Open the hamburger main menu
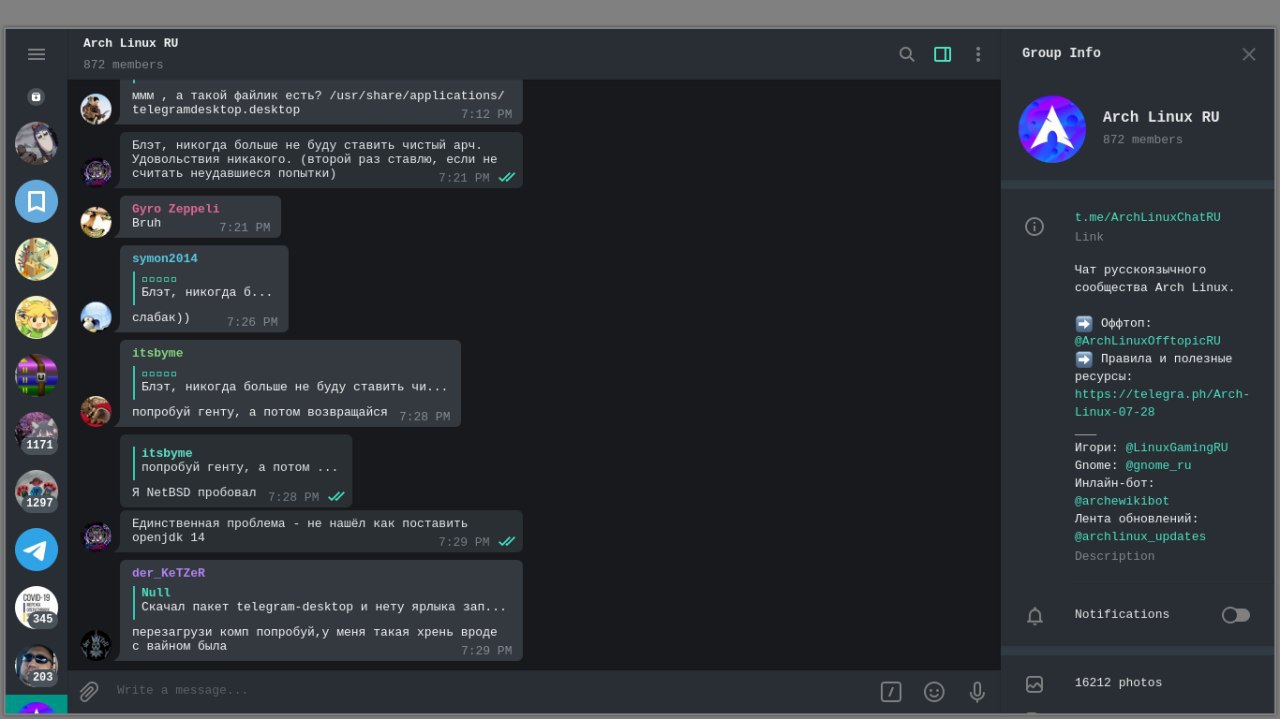 pyautogui.click(x=36, y=54)
